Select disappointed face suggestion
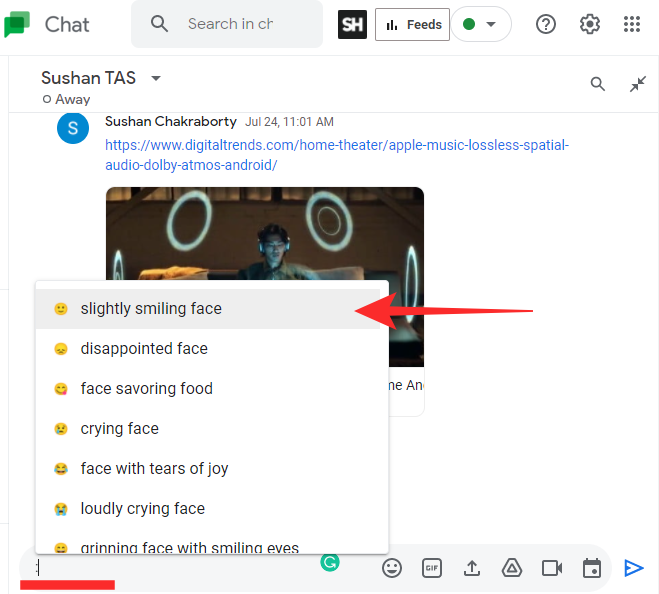This screenshot has height=594, width=659. [x=208, y=349]
